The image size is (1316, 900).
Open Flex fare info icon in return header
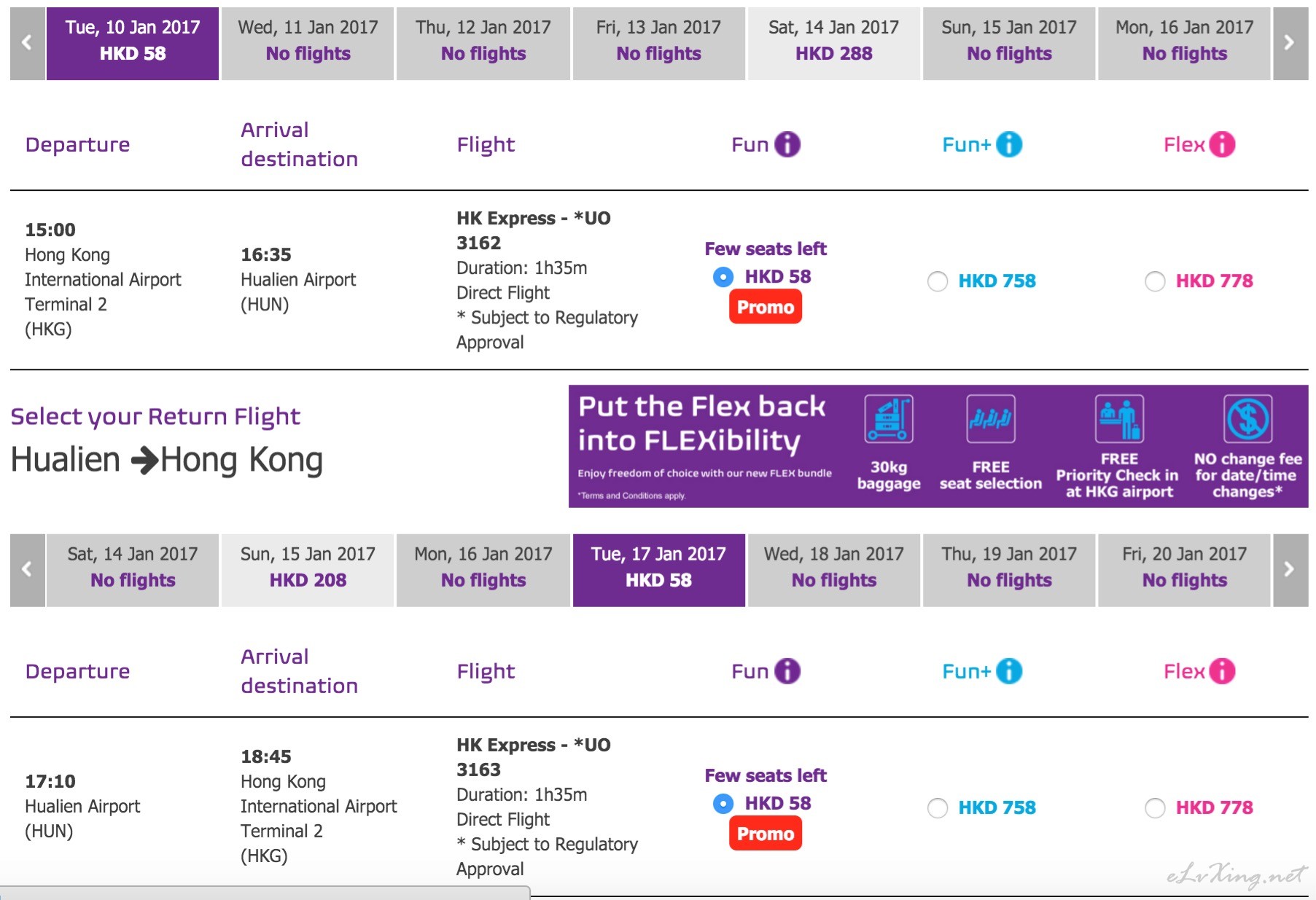click(1222, 671)
